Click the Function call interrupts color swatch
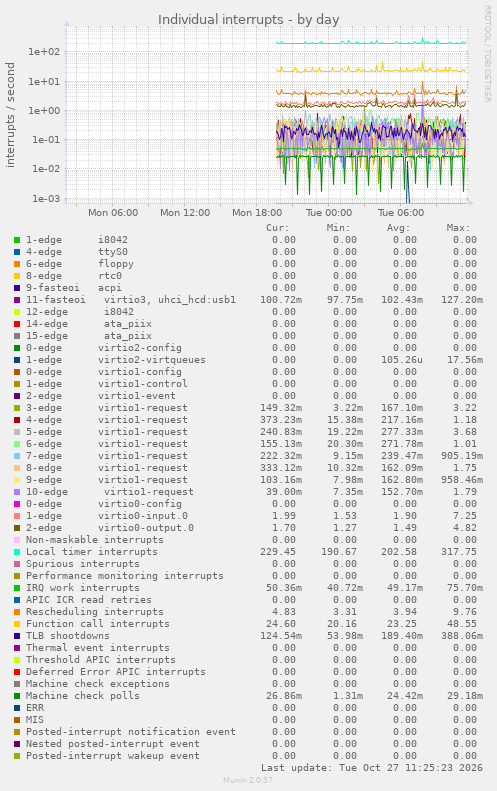 [17, 624]
